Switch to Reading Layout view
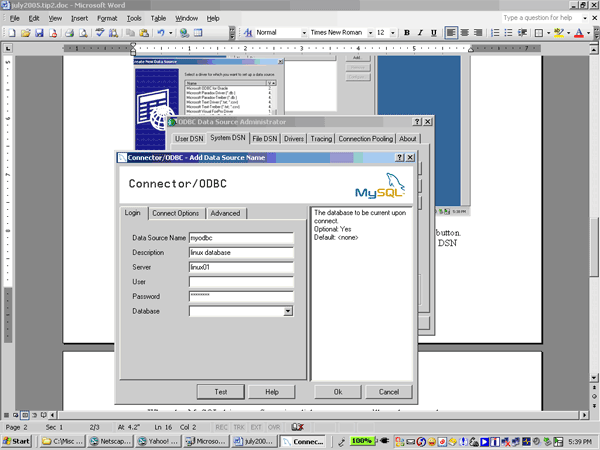This screenshot has width=600, height=450. [x=43, y=415]
